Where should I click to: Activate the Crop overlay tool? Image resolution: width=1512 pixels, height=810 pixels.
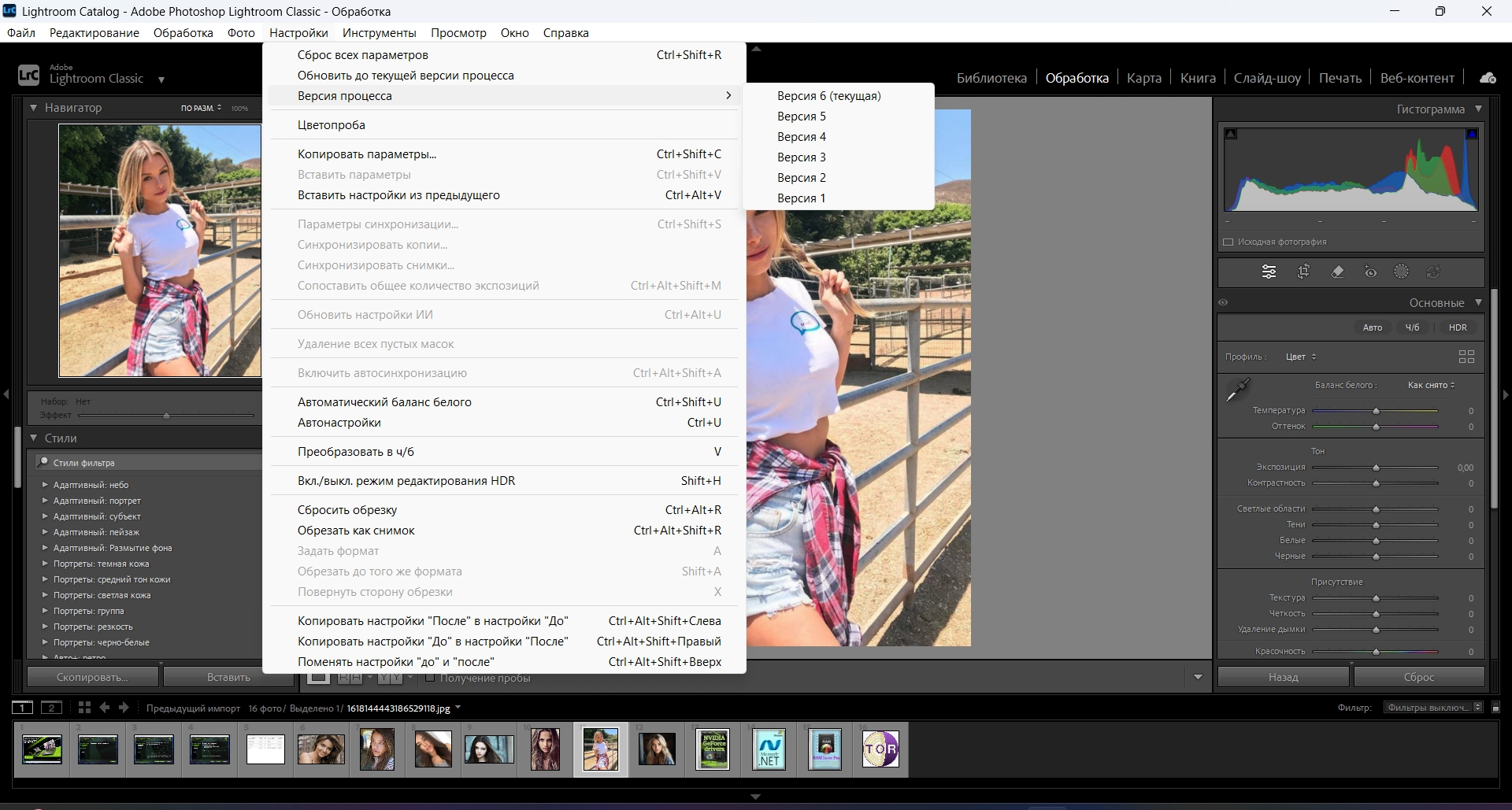(1303, 272)
